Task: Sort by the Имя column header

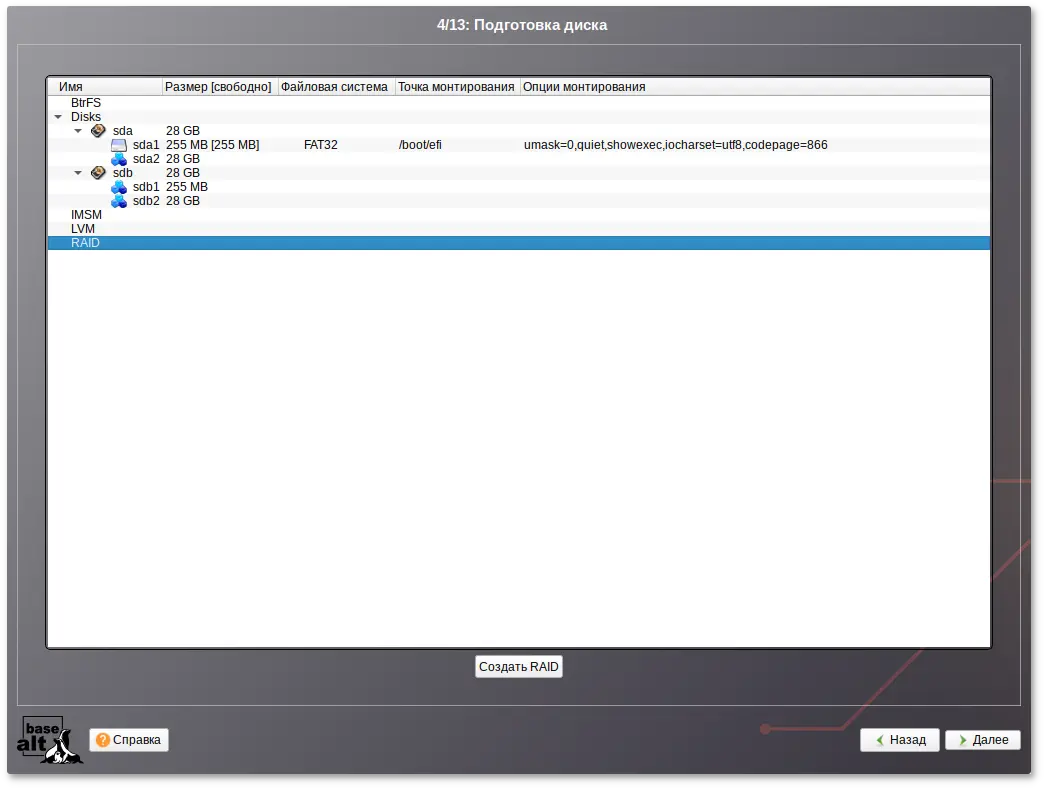Action: [105, 87]
